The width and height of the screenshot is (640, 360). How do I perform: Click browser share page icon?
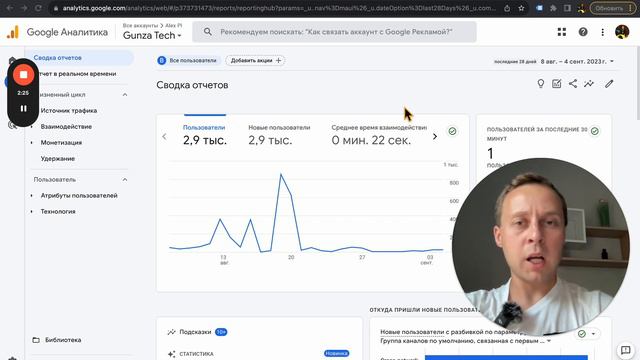coord(507,8)
